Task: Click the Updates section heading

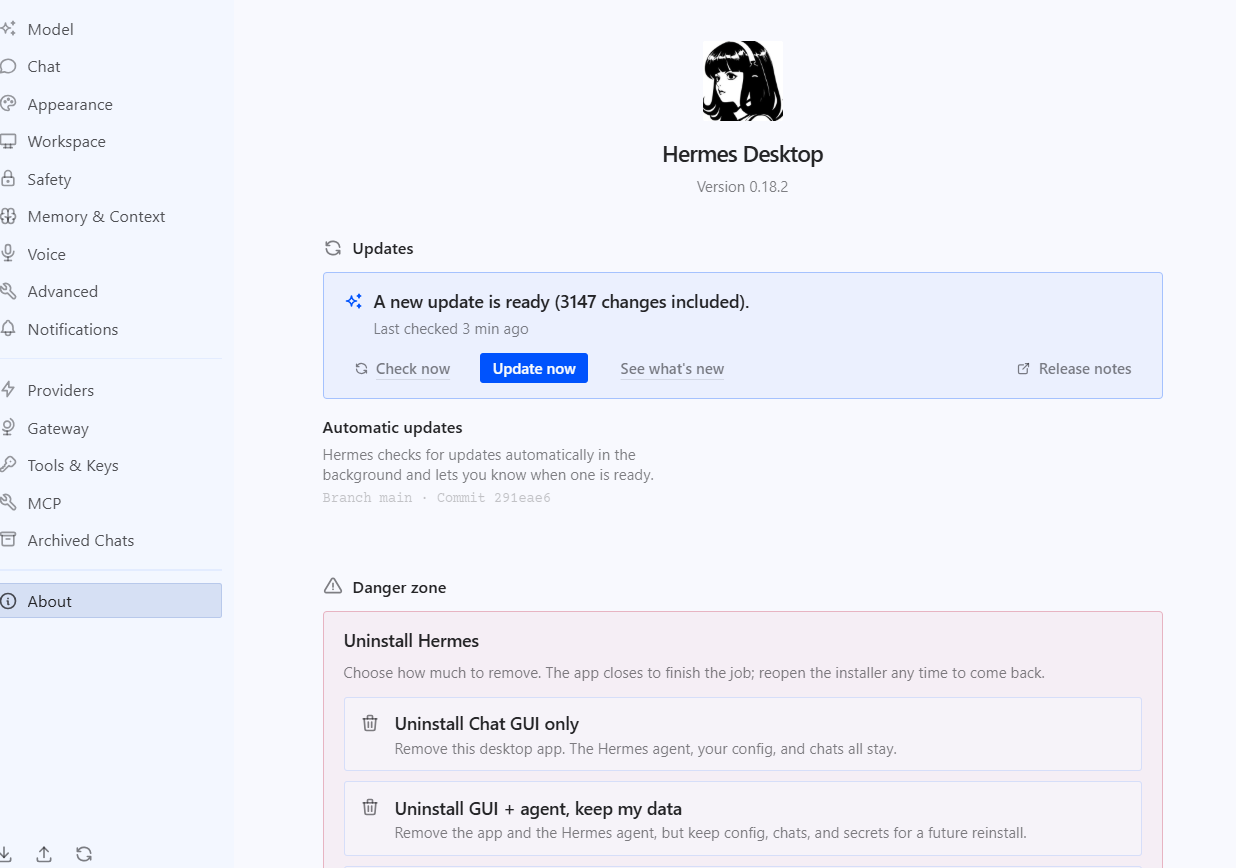Action: pos(383,248)
